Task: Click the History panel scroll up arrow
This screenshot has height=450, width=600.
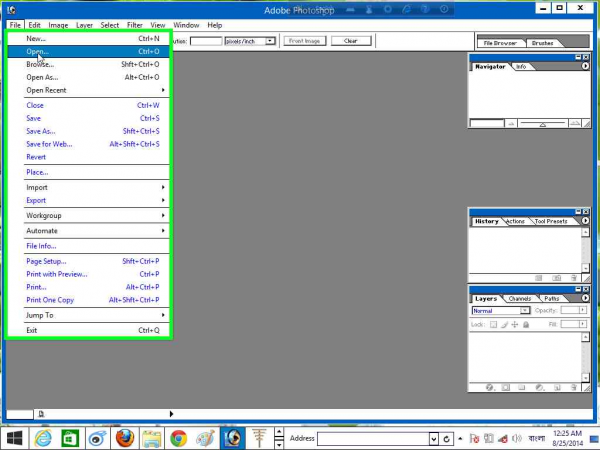Action: click(x=585, y=232)
